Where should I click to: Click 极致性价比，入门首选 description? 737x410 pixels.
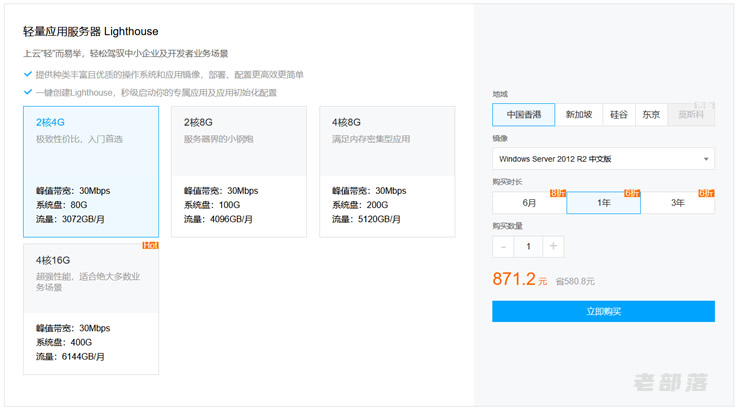(x=79, y=139)
